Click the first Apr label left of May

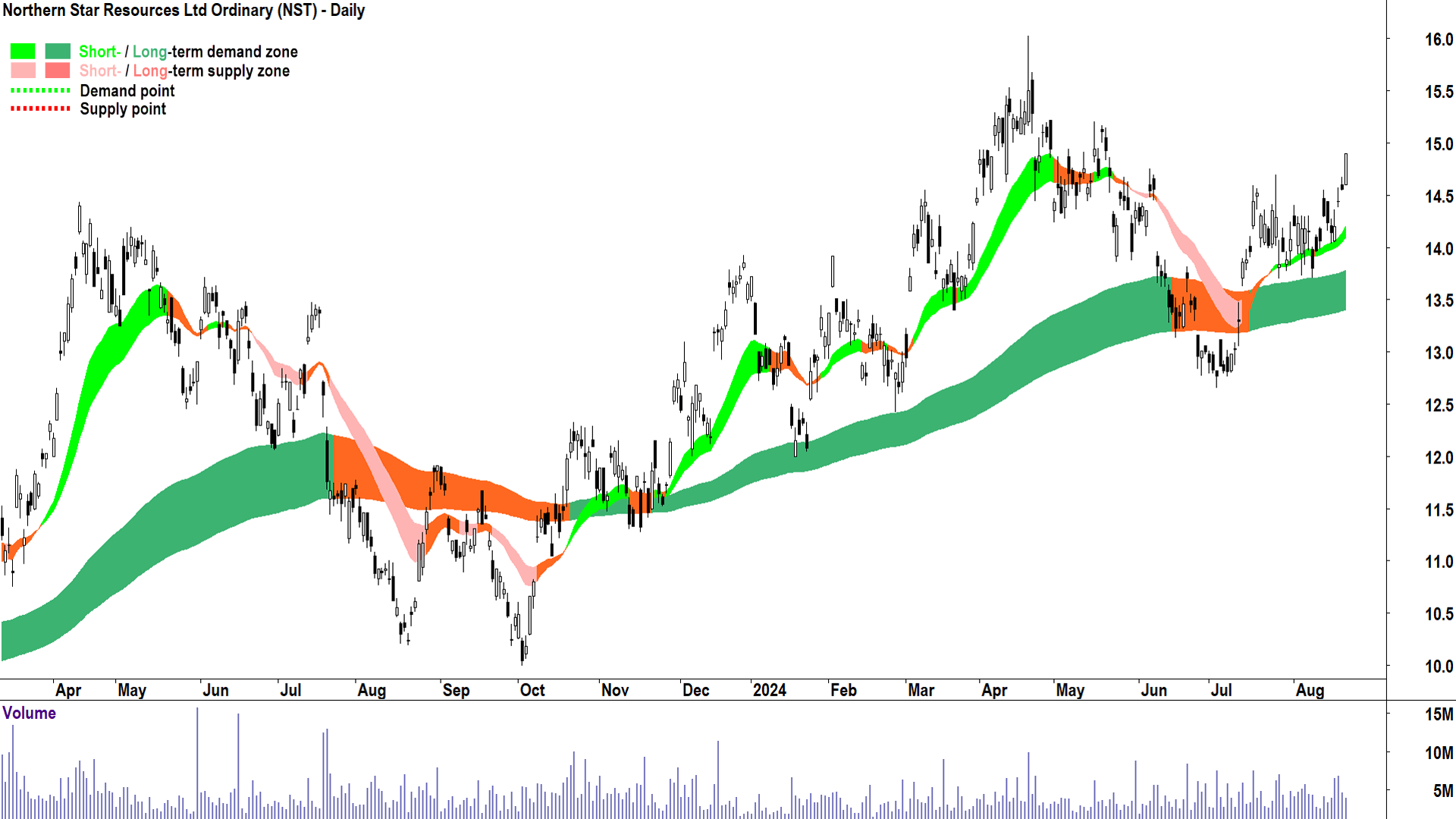(x=68, y=690)
